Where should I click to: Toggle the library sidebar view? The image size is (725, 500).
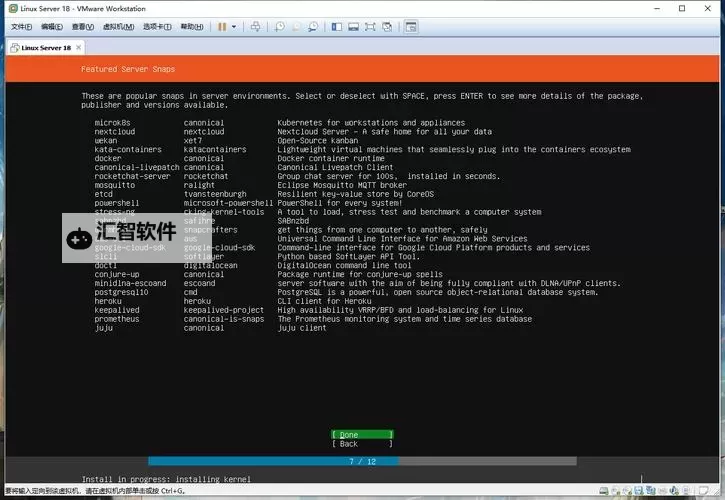[x=337, y=27]
